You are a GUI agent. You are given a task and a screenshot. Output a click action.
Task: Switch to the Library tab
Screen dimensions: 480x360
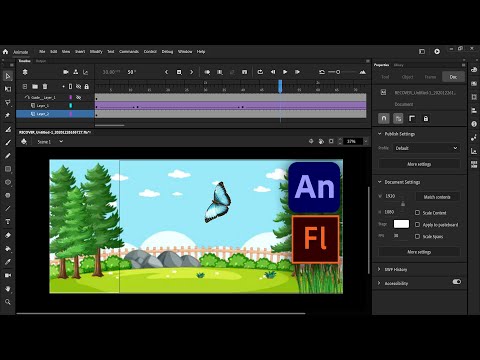tap(399, 65)
